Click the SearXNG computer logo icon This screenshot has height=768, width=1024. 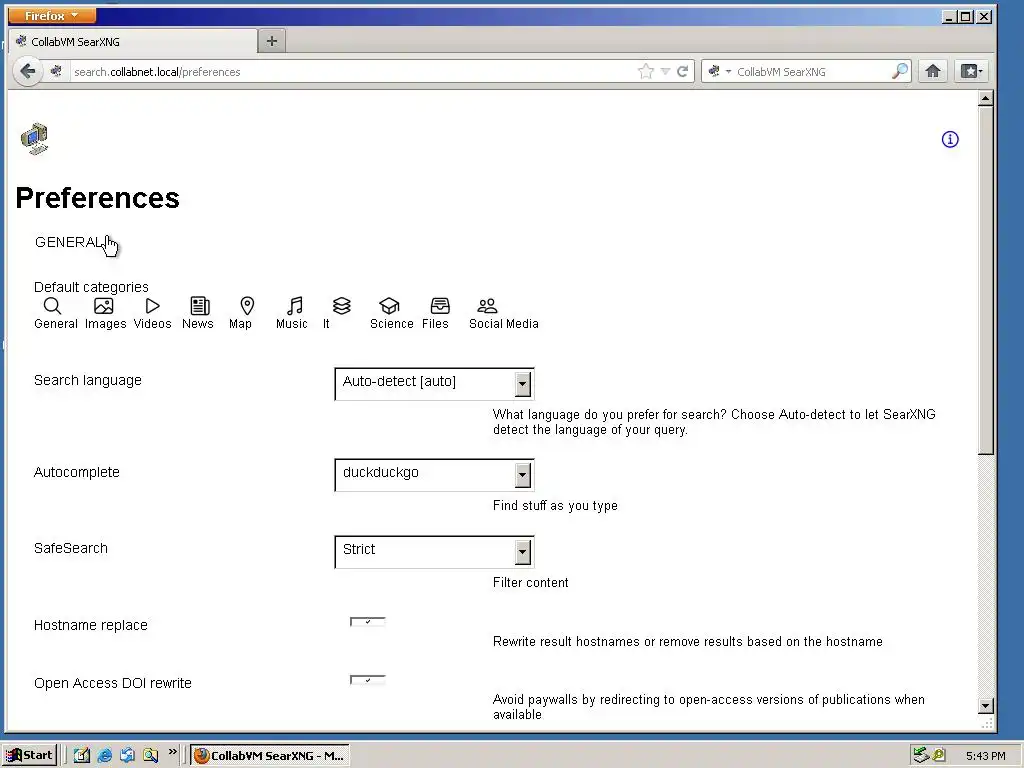35,138
